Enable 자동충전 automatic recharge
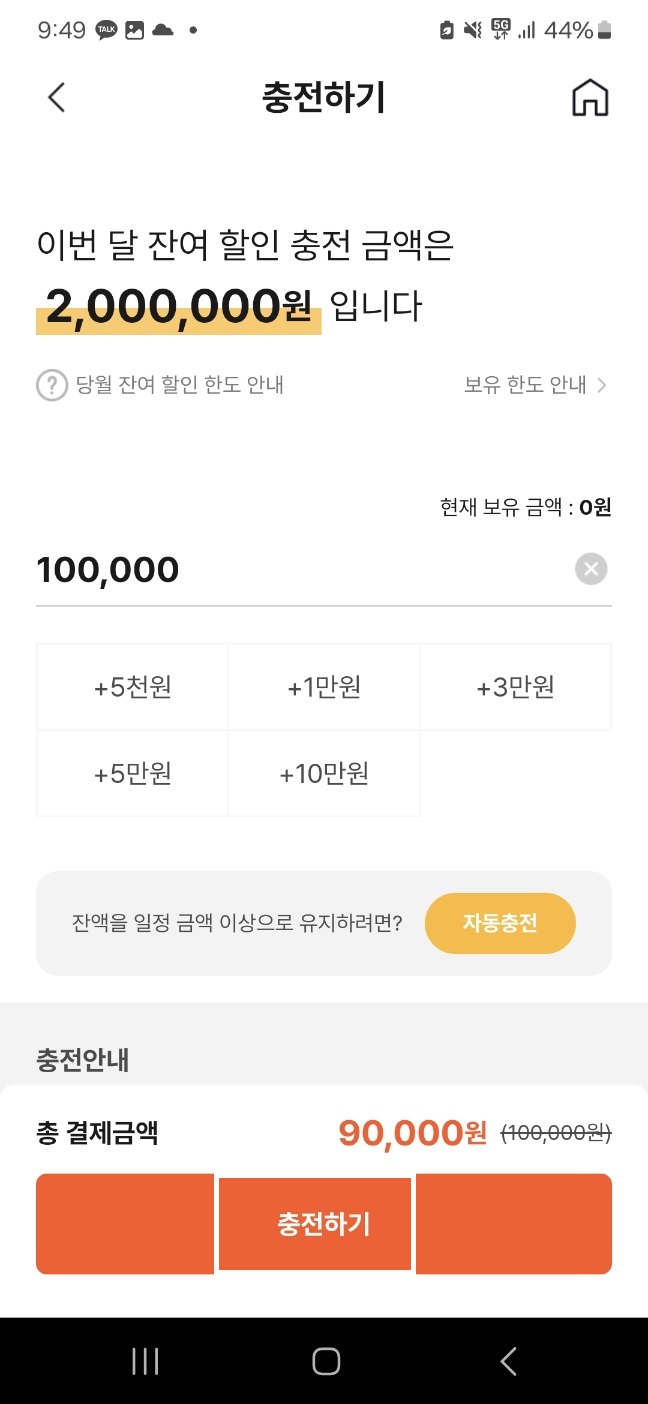Screen dimensions: 648x1404 pos(500,923)
